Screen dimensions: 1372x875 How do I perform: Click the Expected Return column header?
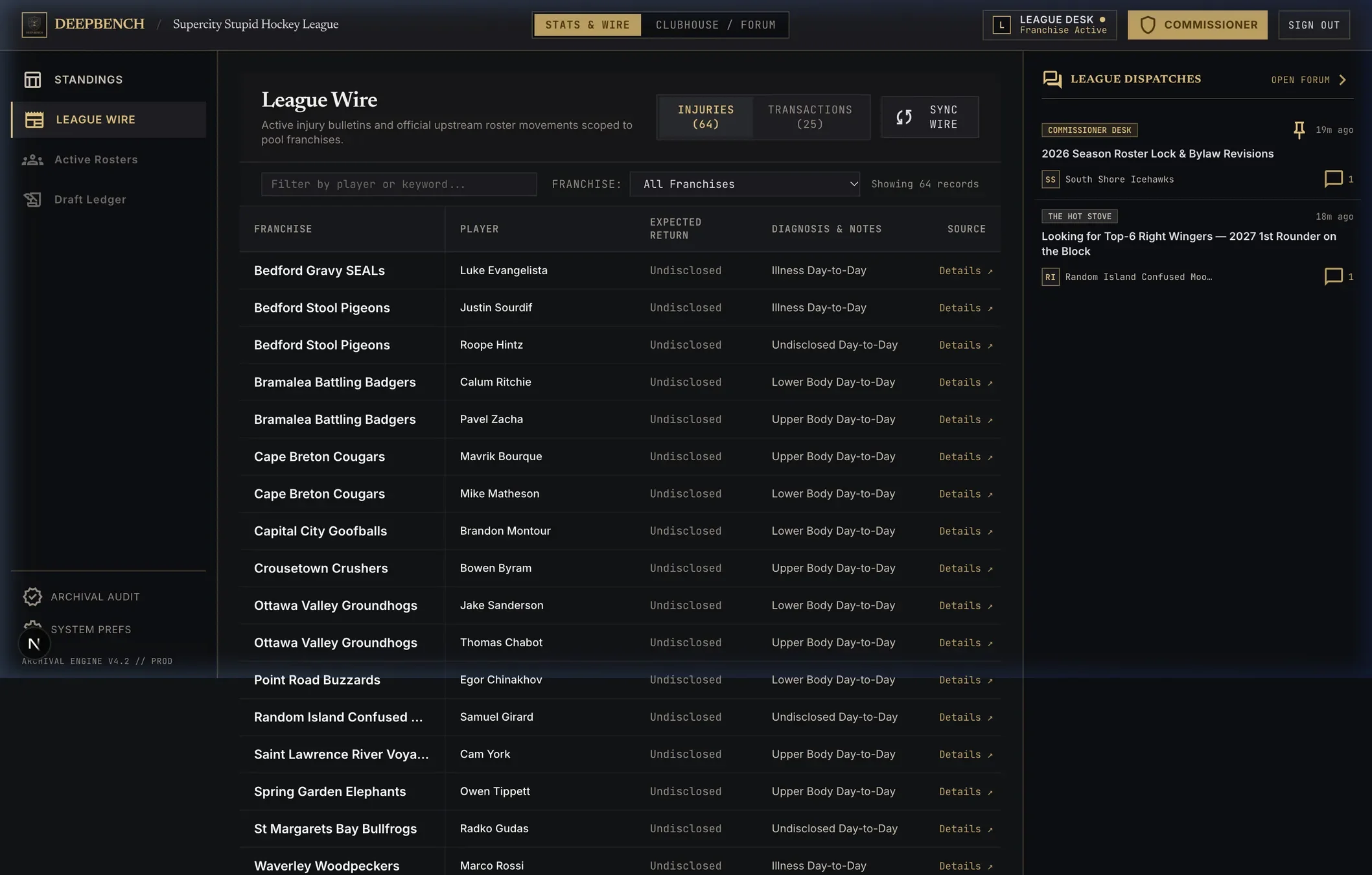[x=676, y=229]
